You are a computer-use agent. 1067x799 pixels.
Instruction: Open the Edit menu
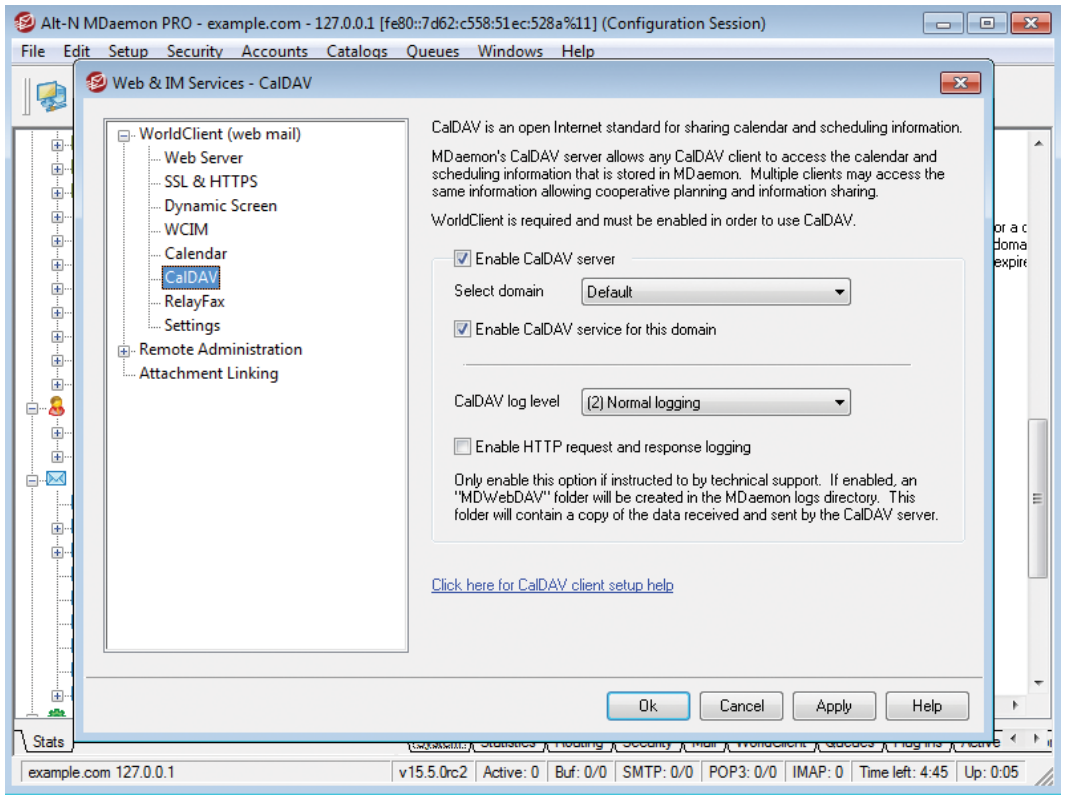point(76,51)
